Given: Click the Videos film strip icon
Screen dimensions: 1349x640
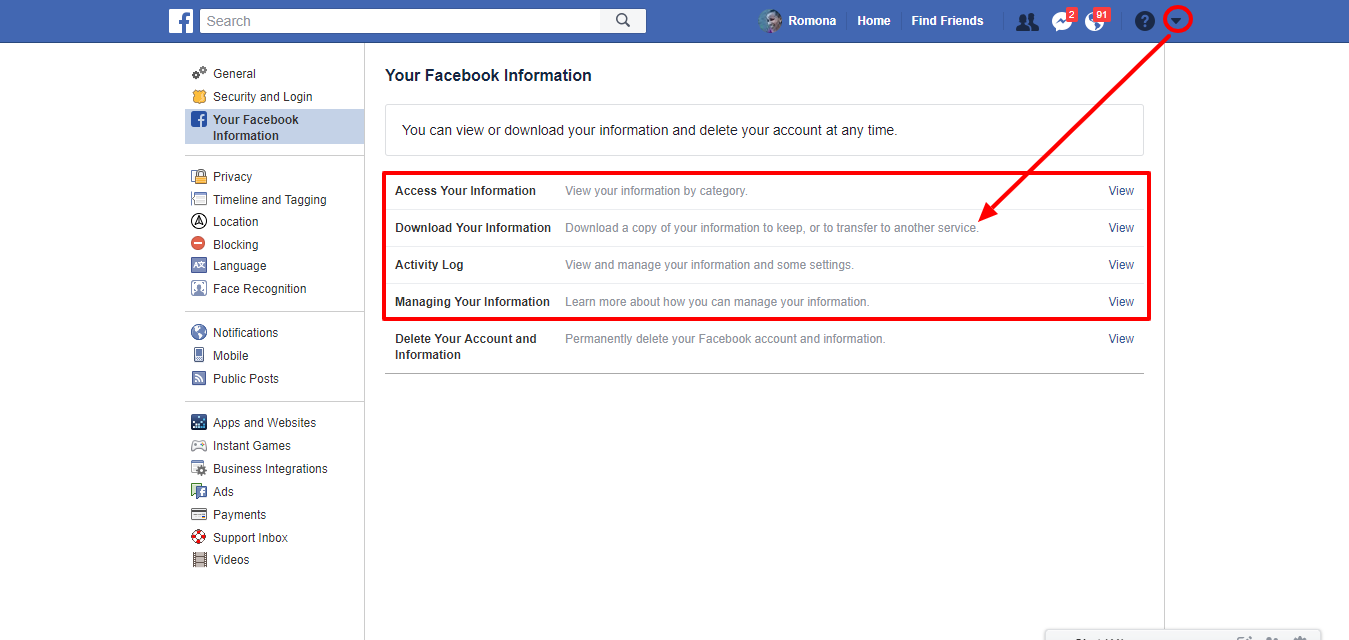Looking at the screenshot, I should (x=199, y=560).
